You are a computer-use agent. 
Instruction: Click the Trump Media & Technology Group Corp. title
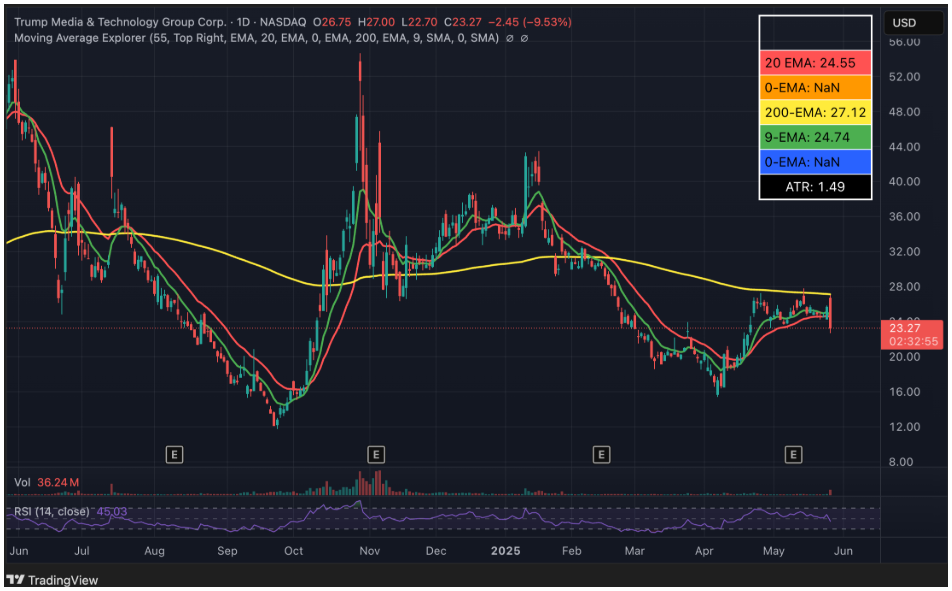(x=120, y=22)
